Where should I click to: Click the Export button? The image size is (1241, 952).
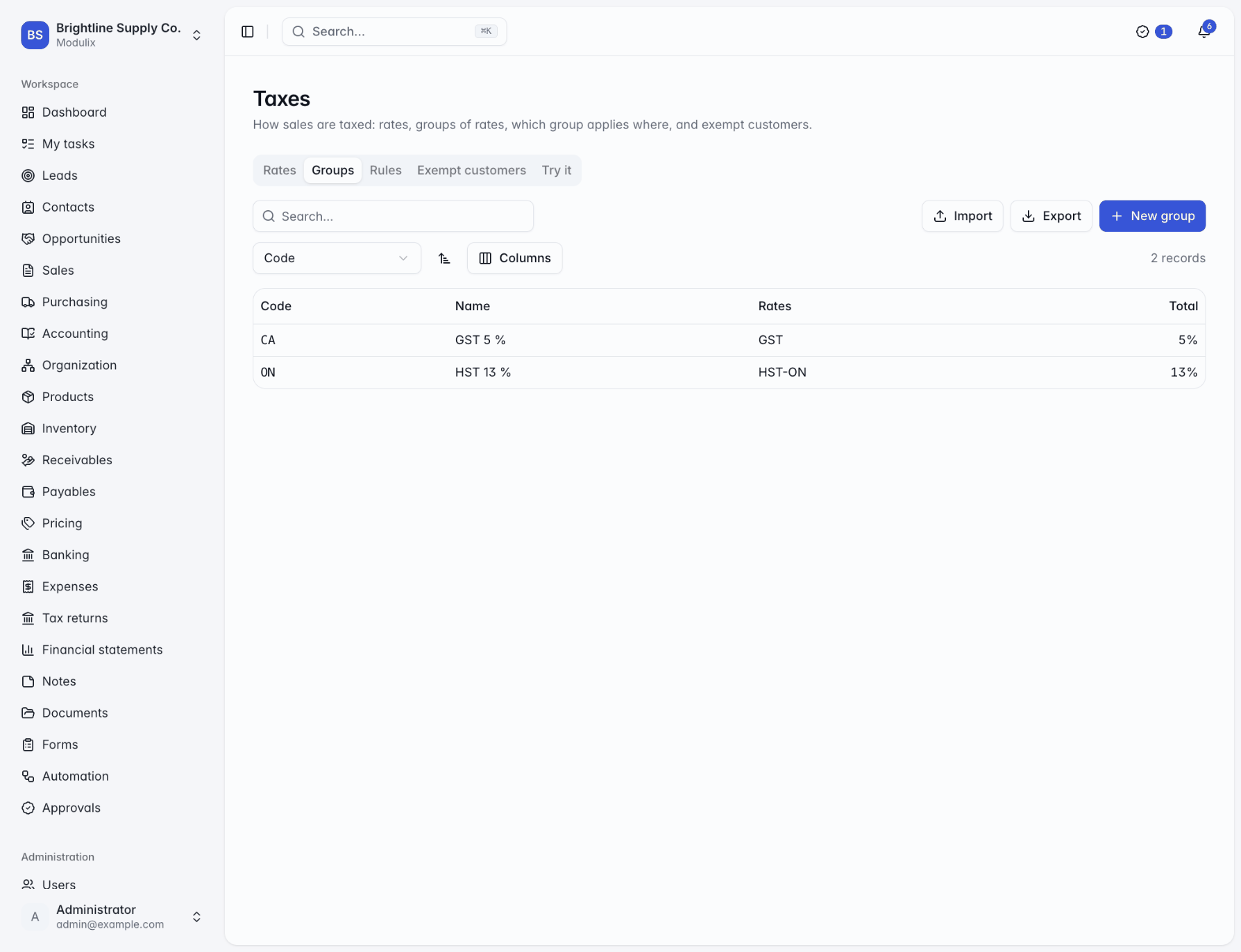click(x=1051, y=216)
